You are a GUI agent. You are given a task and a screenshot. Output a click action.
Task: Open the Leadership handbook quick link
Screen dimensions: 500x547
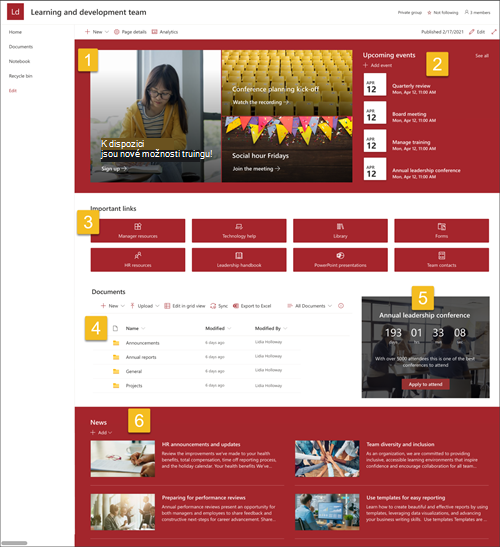(239, 260)
